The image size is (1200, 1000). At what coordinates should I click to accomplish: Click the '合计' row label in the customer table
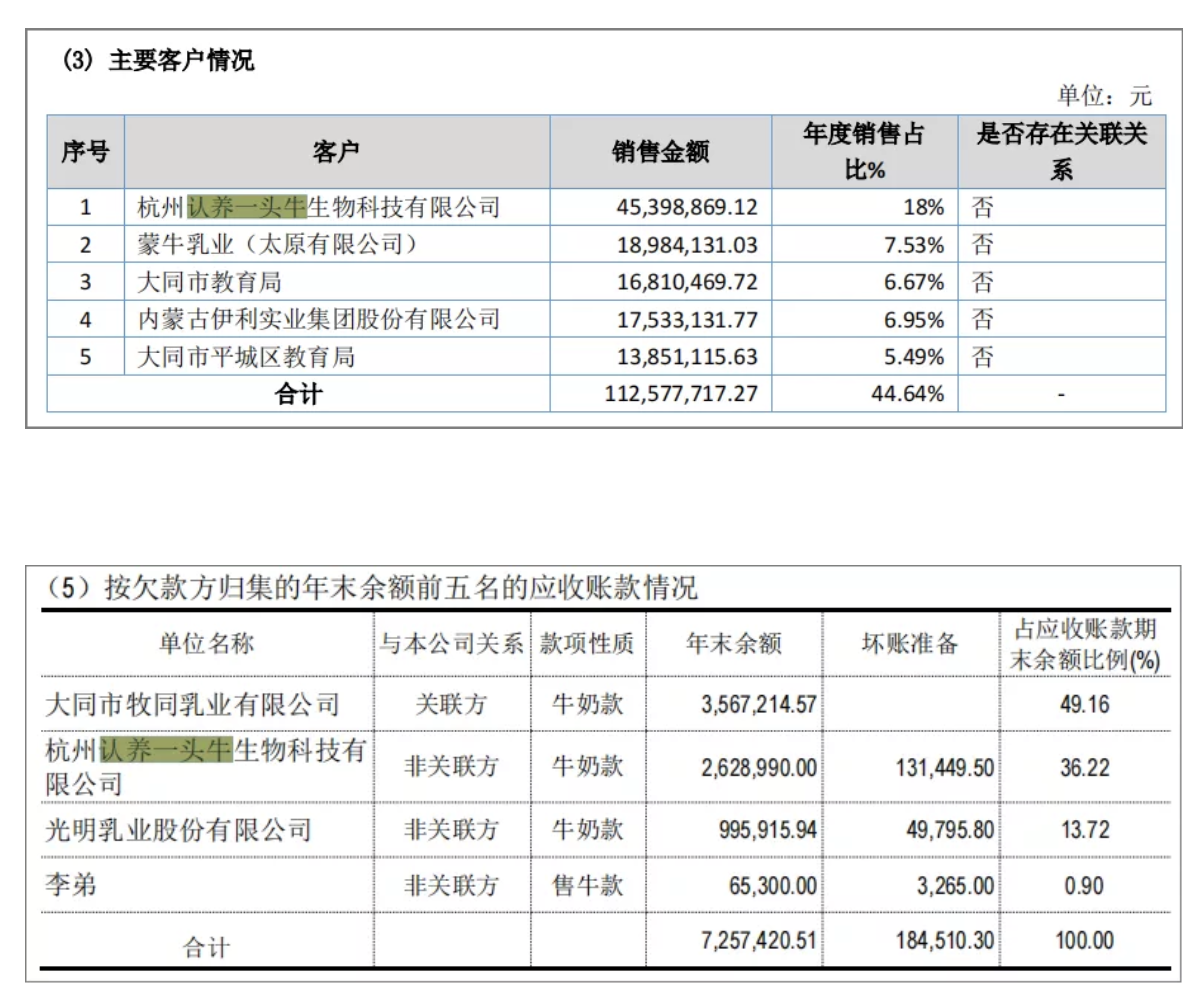click(x=298, y=394)
